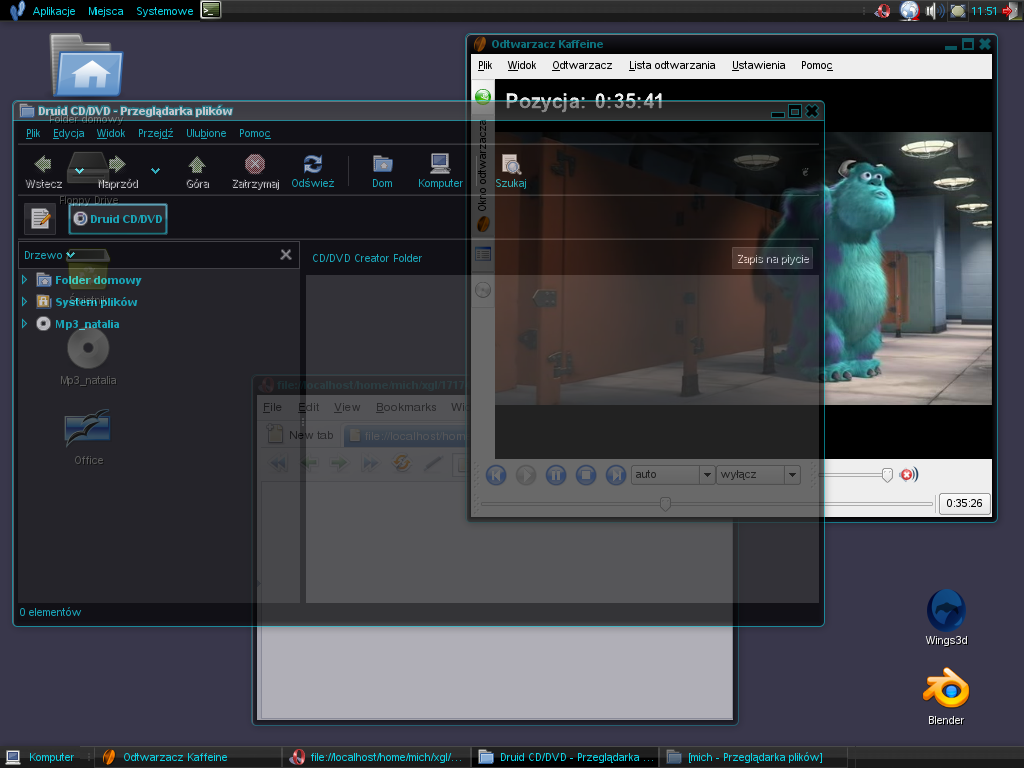Image resolution: width=1024 pixels, height=768 pixels.
Task: Select Folder domowy in the tree
Action: coord(98,280)
